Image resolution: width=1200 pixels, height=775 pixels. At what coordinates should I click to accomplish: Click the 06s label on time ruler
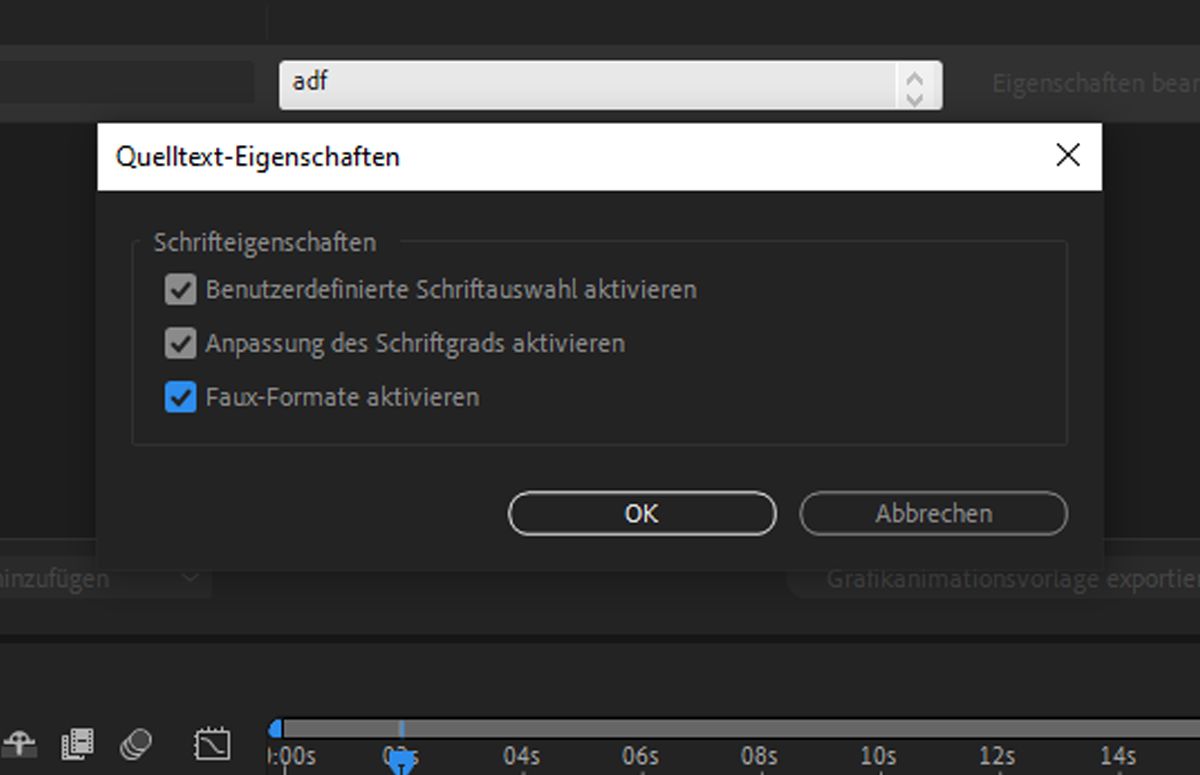640,757
